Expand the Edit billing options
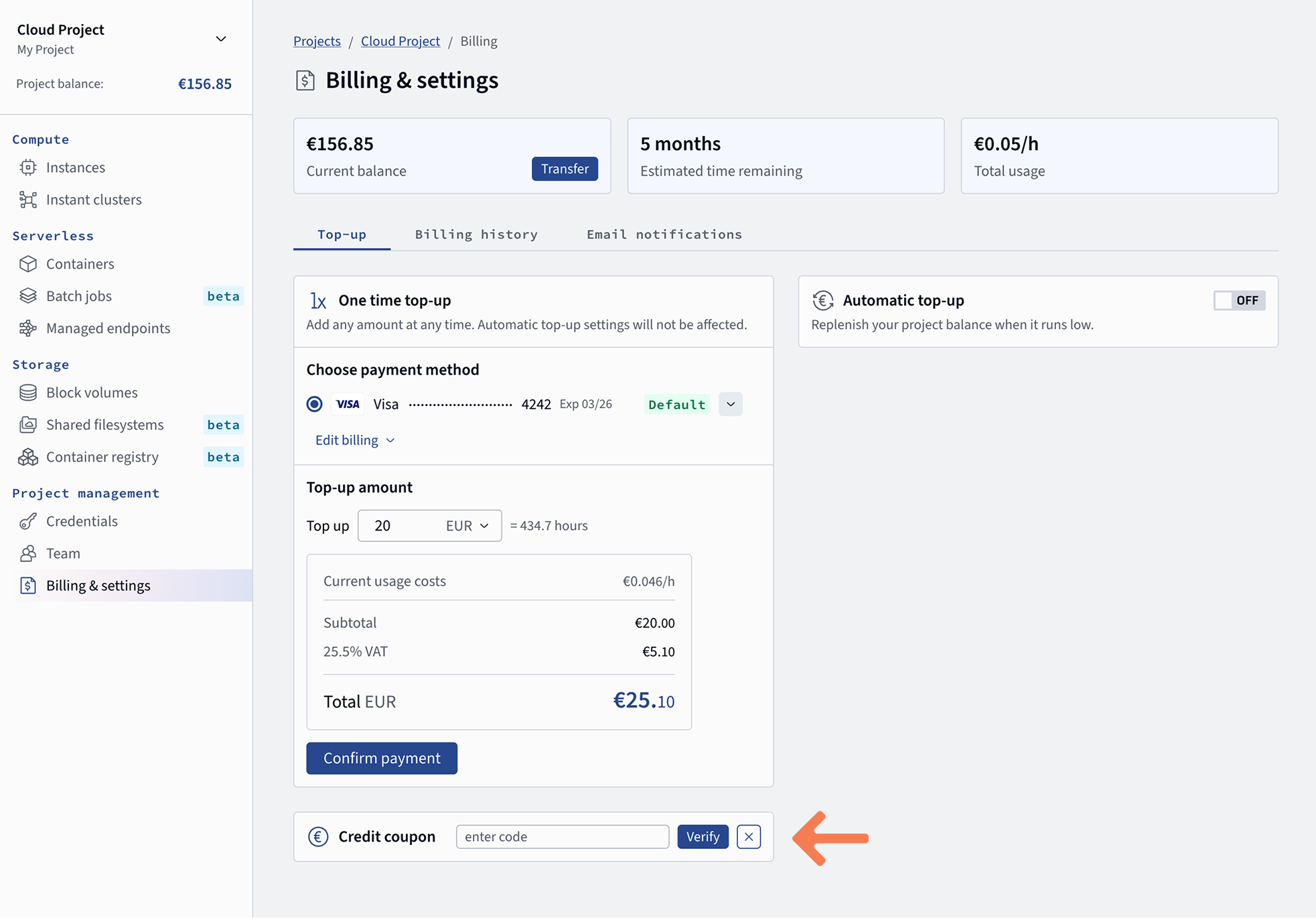Screen dimensions: 1316x918 (x=354, y=440)
